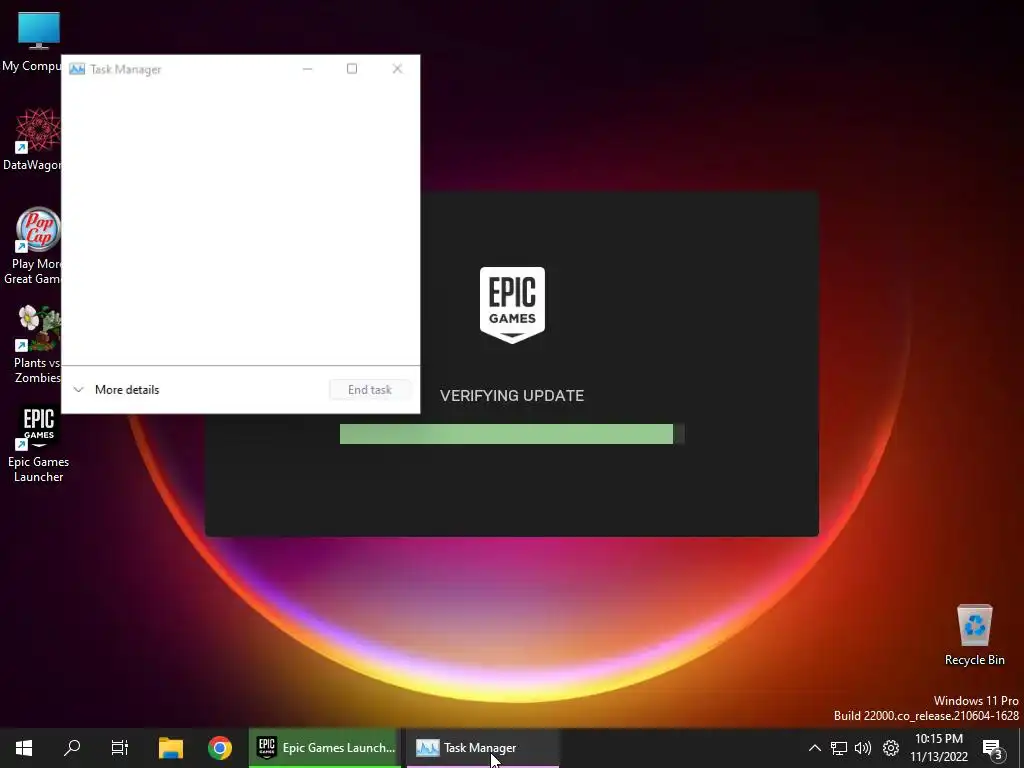Open the volume speaker tray icon

pos(863,748)
